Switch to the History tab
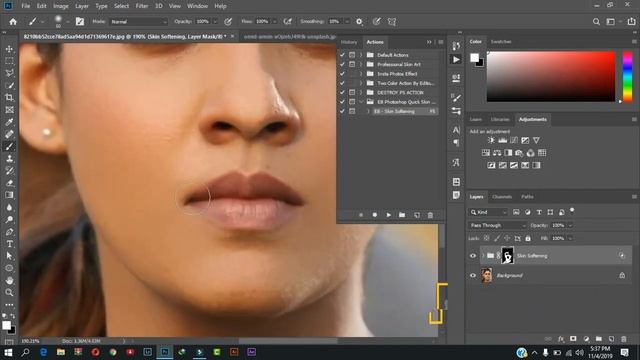 (x=349, y=42)
